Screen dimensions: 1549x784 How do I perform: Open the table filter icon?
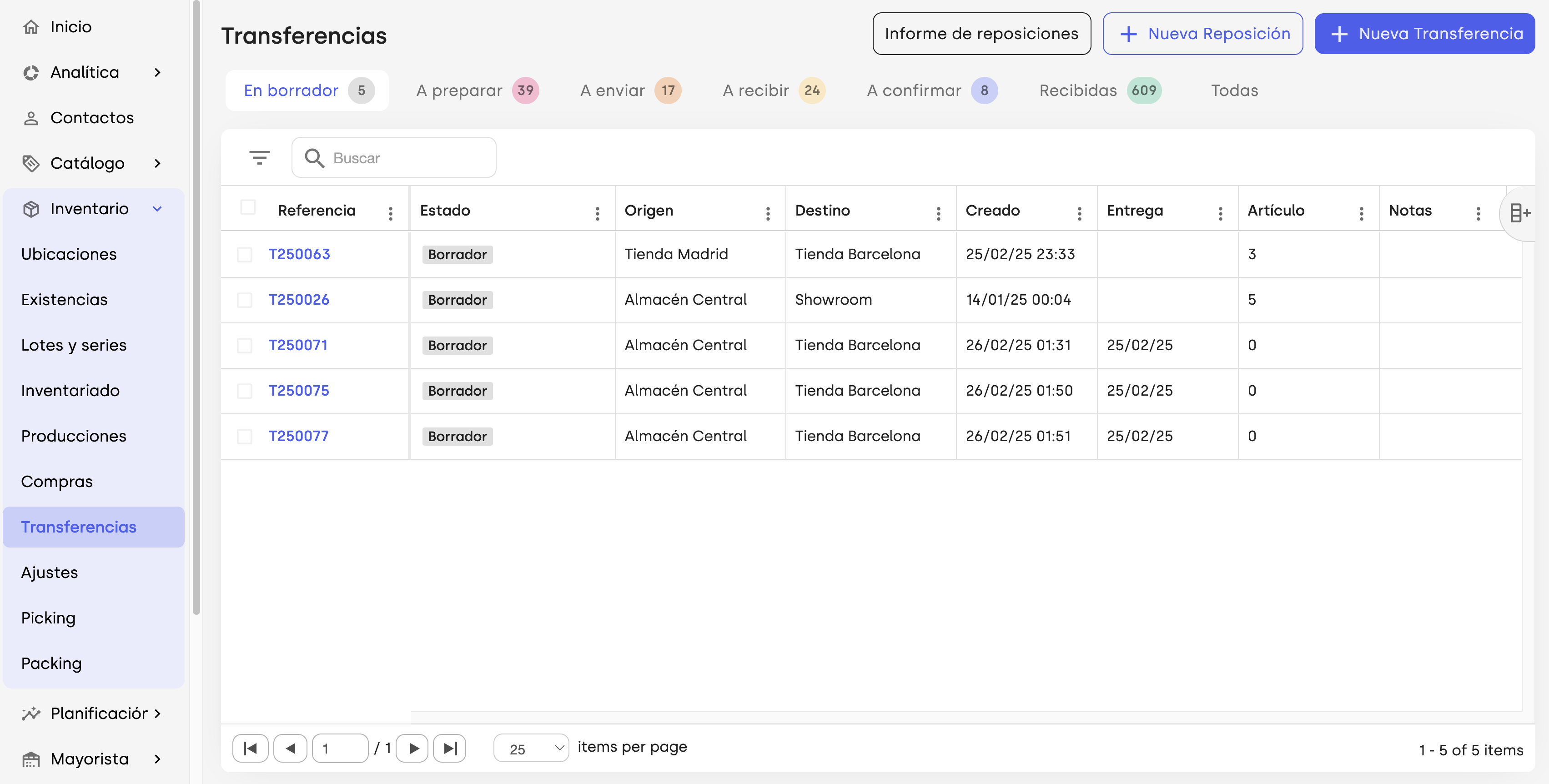coord(259,157)
